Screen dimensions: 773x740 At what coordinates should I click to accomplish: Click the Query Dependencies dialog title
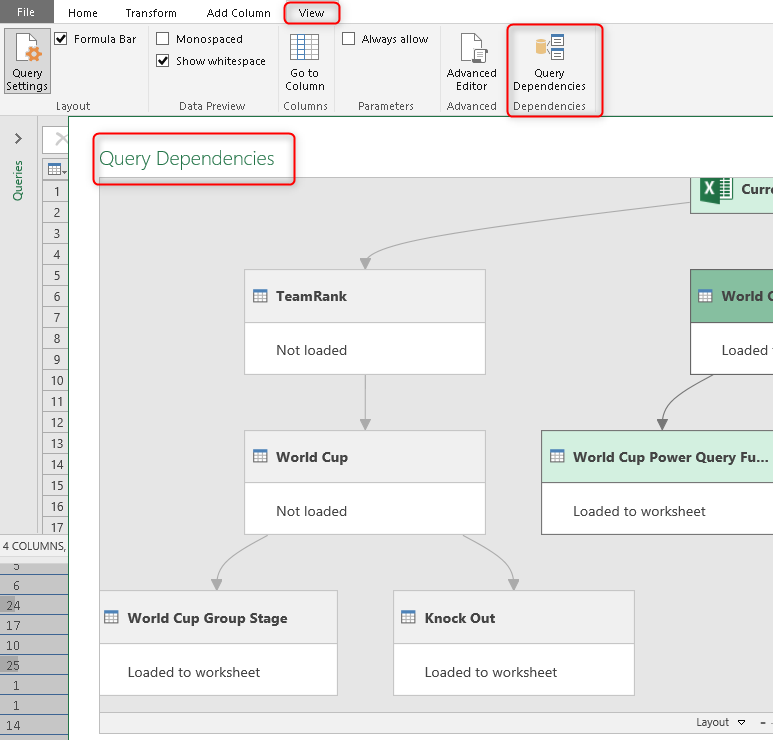tap(187, 158)
